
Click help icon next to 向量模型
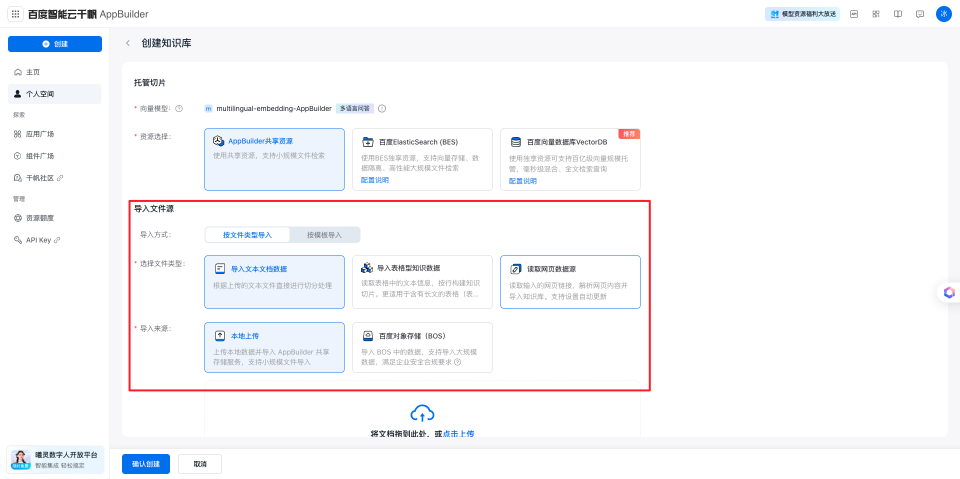click(179, 109)
